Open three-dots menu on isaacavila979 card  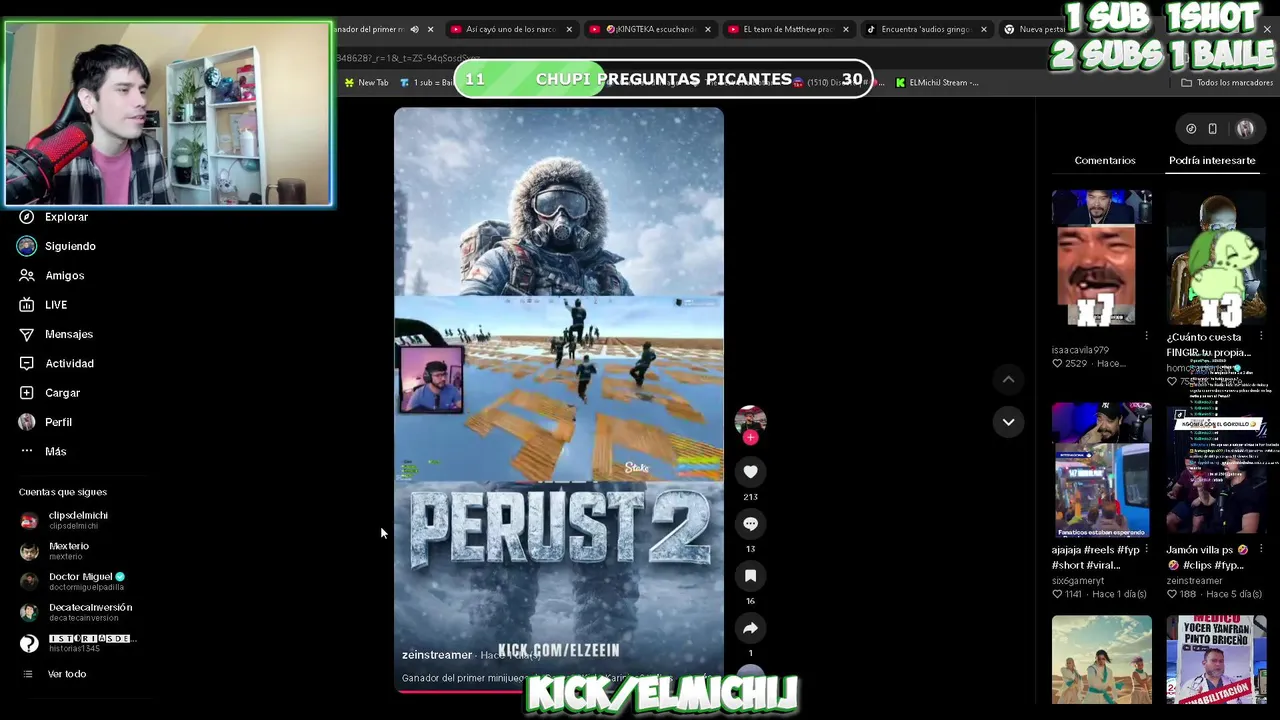pyautogui.click(x=1146, y=336)
